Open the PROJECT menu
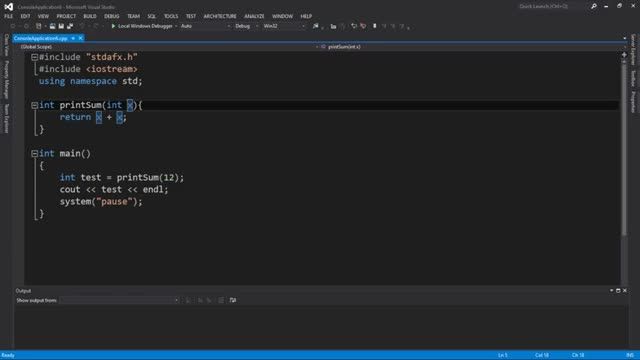640x360 pixels. [66, 16]
